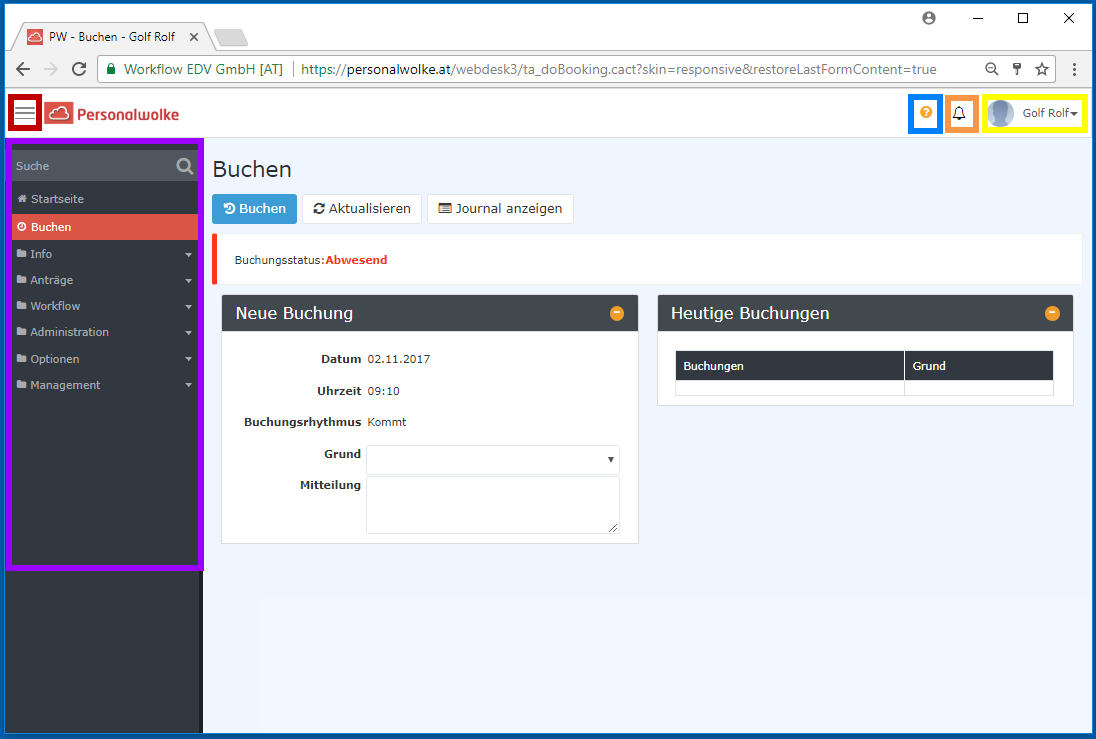The image size is (1096, 739).
Task: Expand the Anträge menu folder
Action: click(x=104, y=280)
